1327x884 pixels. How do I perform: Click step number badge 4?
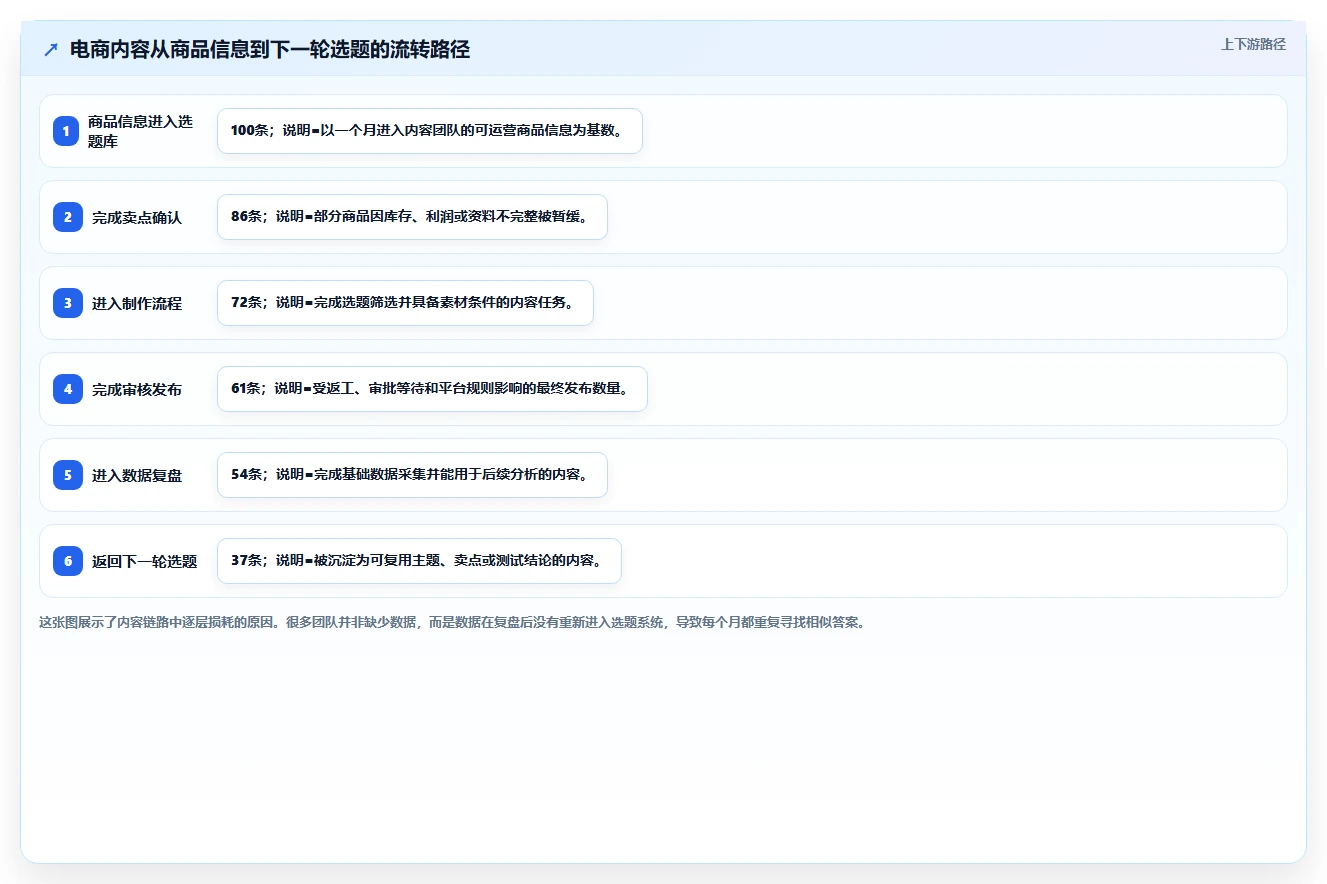67,389
